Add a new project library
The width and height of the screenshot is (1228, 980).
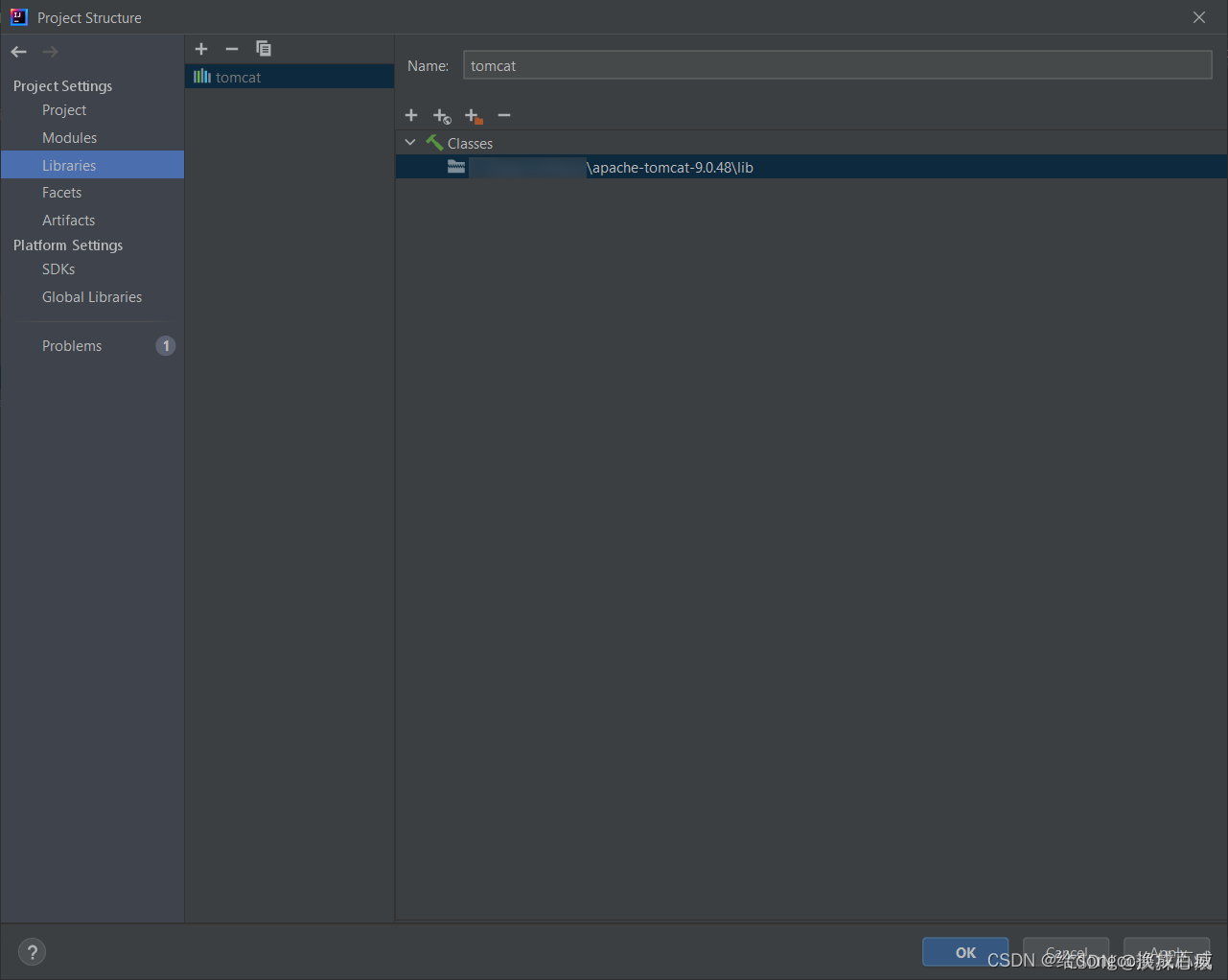tap(201, 49)
